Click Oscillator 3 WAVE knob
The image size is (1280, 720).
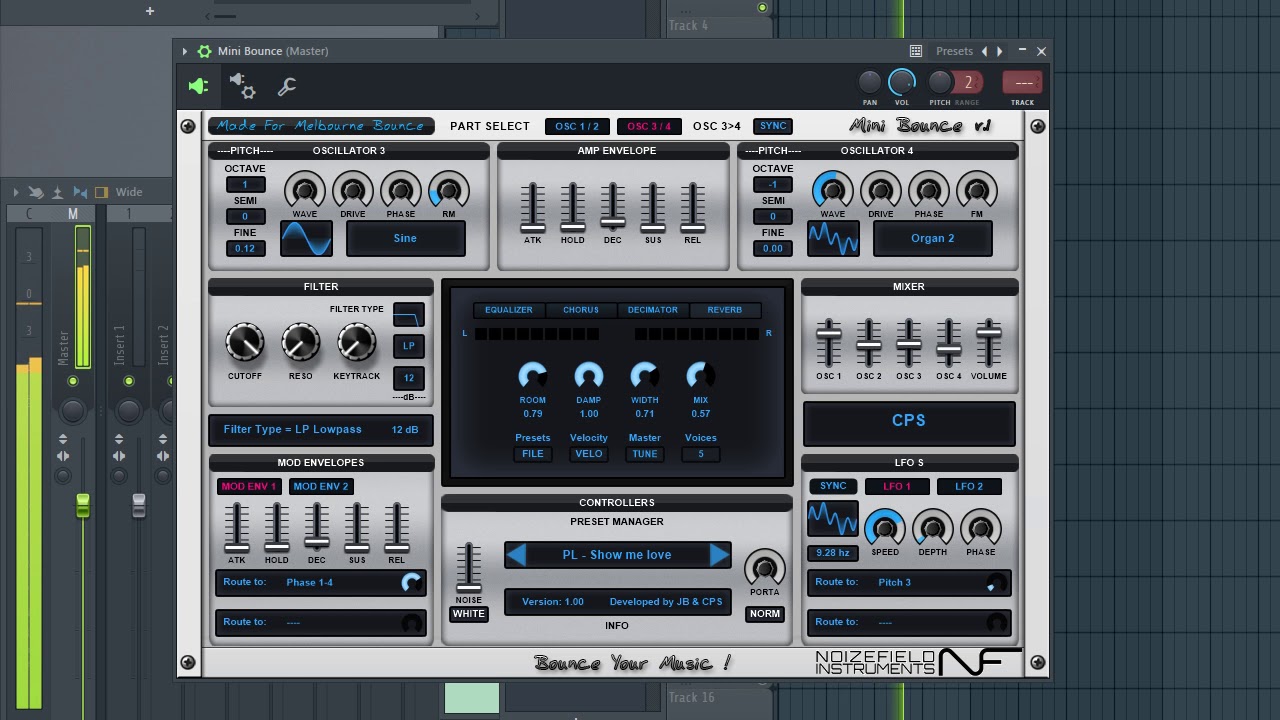point(305,190)
